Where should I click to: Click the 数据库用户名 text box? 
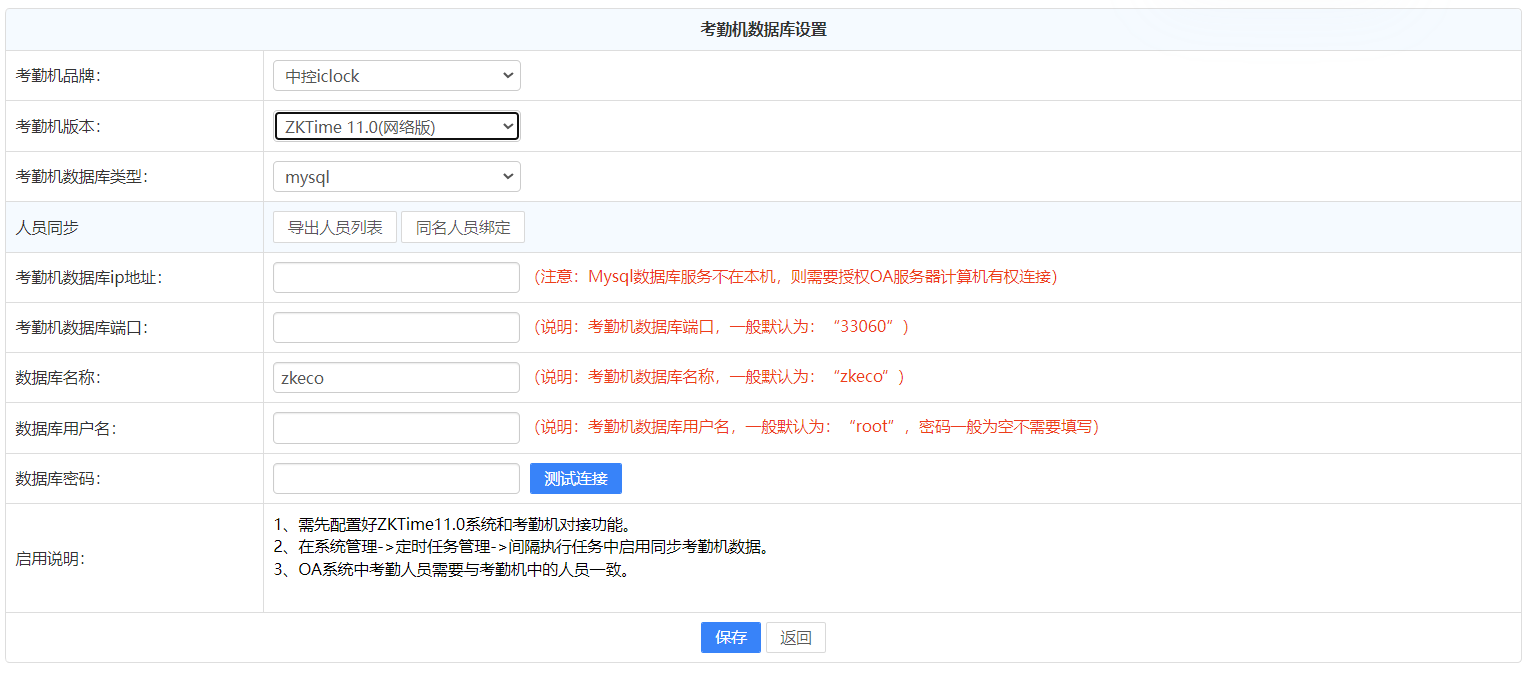click(x=396, y=428)
